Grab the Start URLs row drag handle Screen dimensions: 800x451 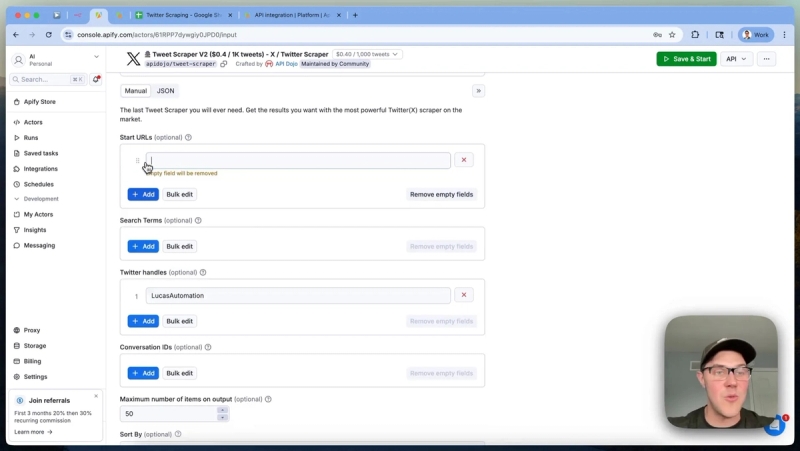[x=137, y=160]
